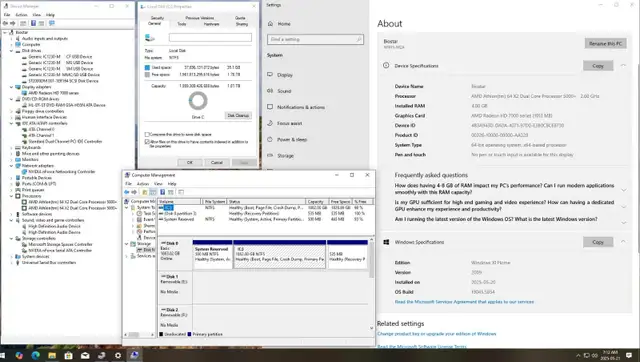Click Forward arrow in Device Manager toolbar

[13, 23]
